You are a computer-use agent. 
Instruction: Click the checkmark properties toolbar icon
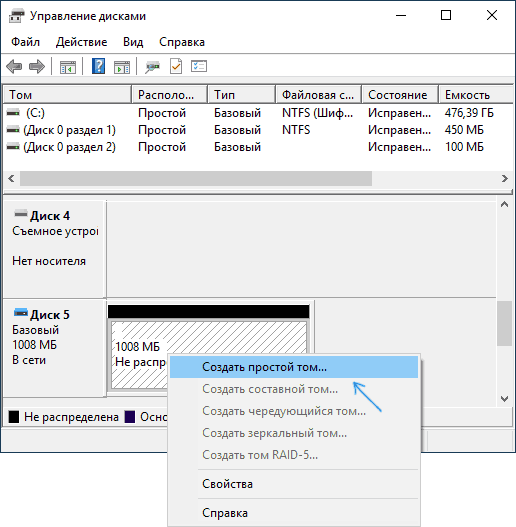click(x=176, y=66)
